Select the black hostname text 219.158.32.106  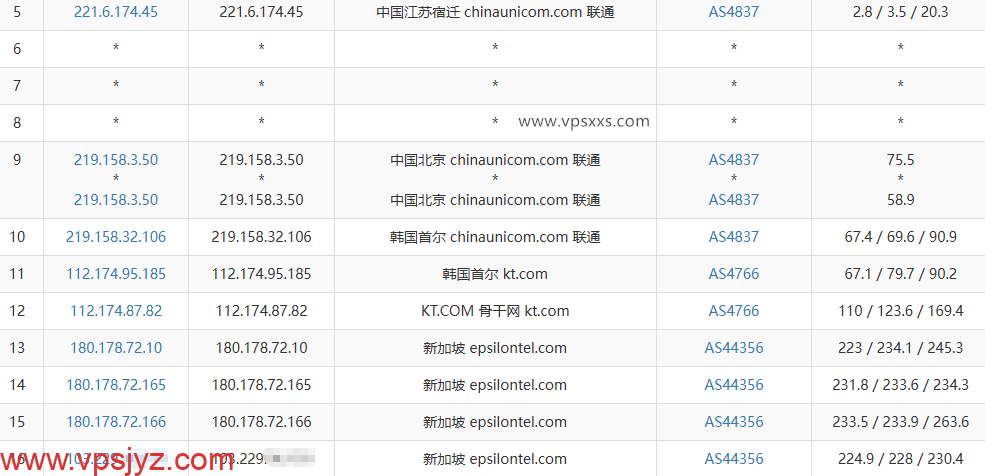pyautogui.click(x=261, y=237)
